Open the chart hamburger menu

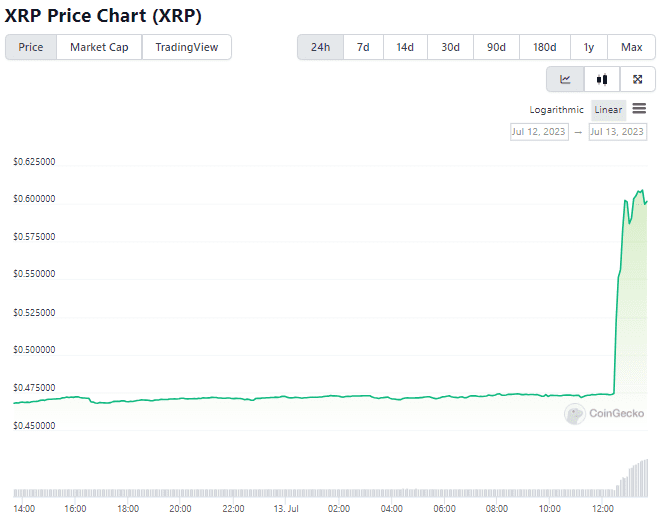tap(639, 109)
